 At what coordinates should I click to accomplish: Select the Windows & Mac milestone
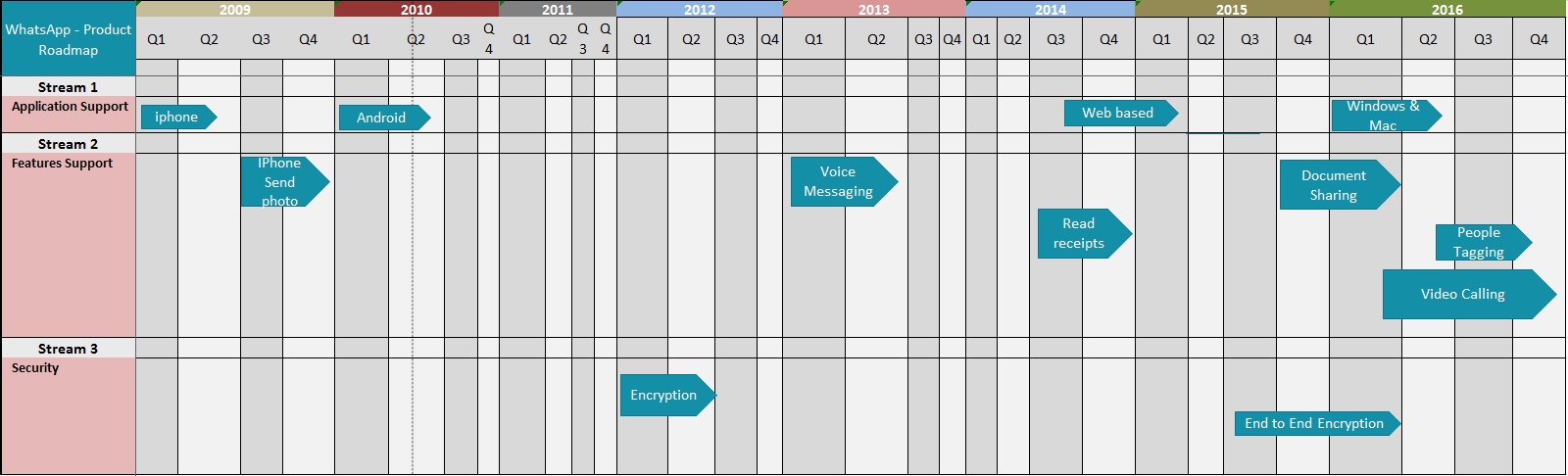pyautogui.click(x=1384, y=116)
